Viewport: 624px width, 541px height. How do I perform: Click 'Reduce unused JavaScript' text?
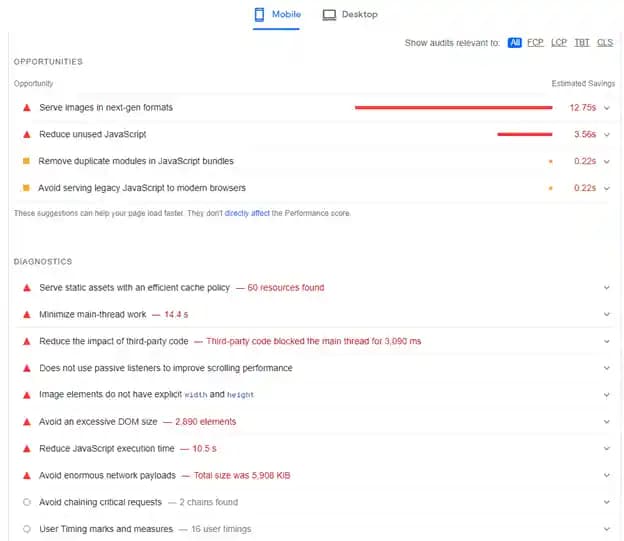pos(92,135)
